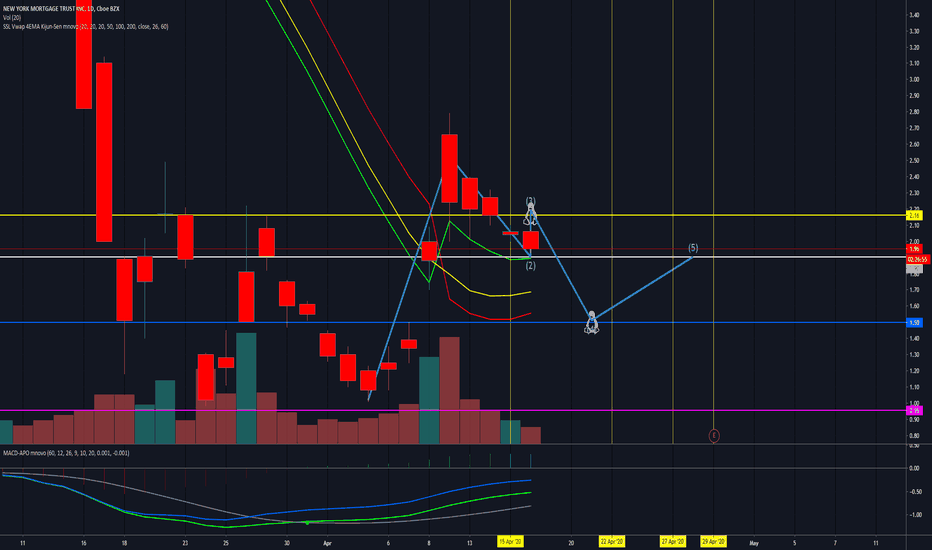This screenshot has height=550, width=932.
Task: Click the (5) Elliott wave label
Action: 693,247
